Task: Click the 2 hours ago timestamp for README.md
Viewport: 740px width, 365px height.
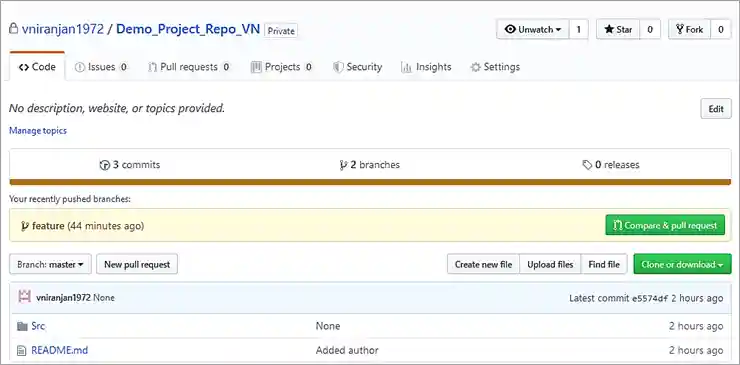Action: pyautogui.click(x=696, y=350)
